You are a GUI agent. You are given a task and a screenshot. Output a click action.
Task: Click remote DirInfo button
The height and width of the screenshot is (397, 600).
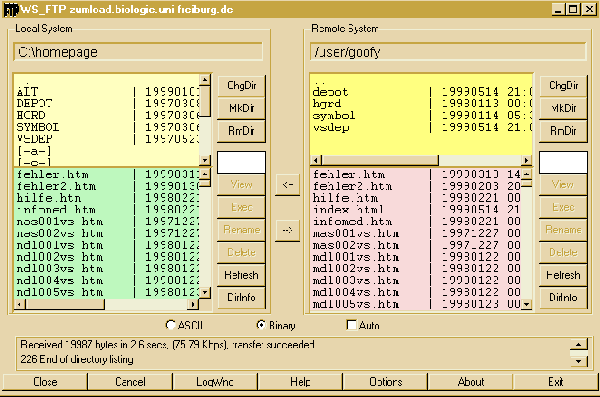pyautogui.click(x=563, y=297)
